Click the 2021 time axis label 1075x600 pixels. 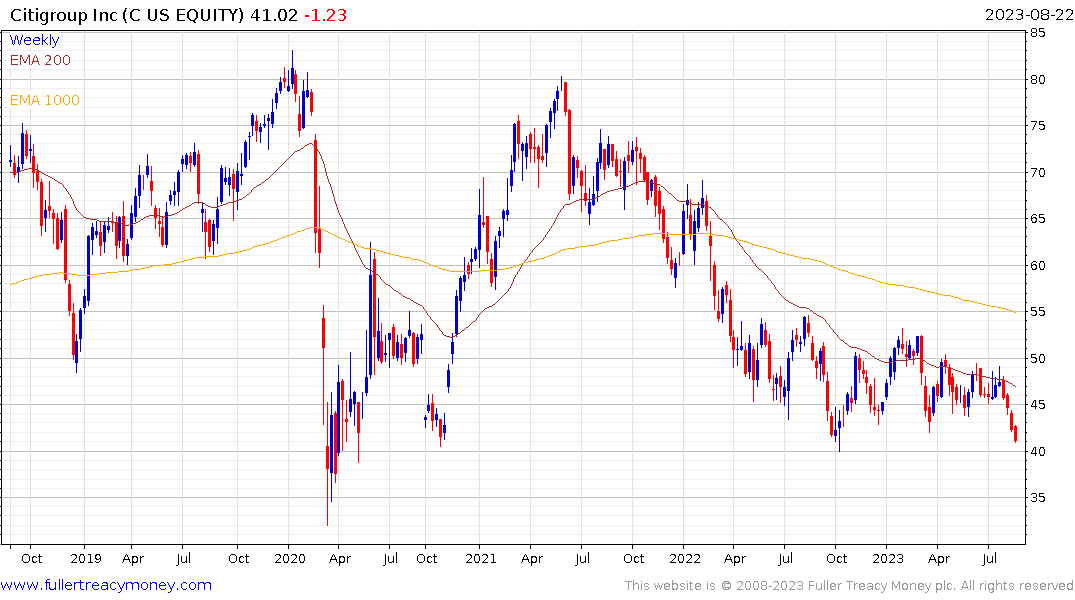(x=481, y=558)
